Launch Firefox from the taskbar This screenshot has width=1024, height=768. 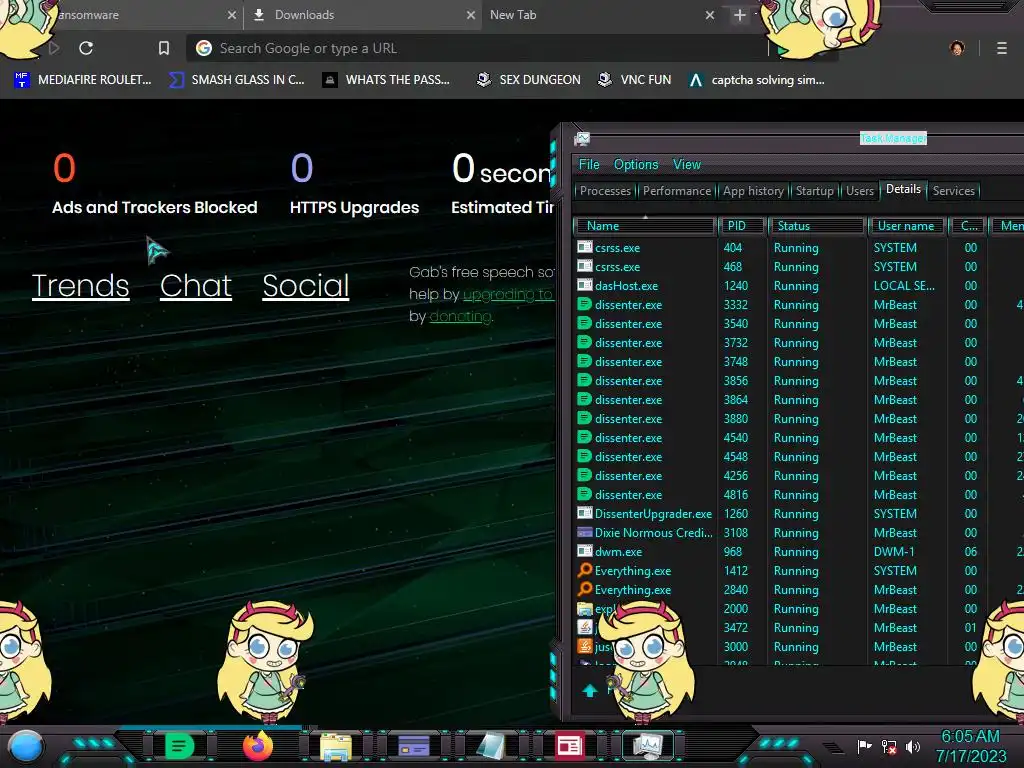(x=258, y=746)
